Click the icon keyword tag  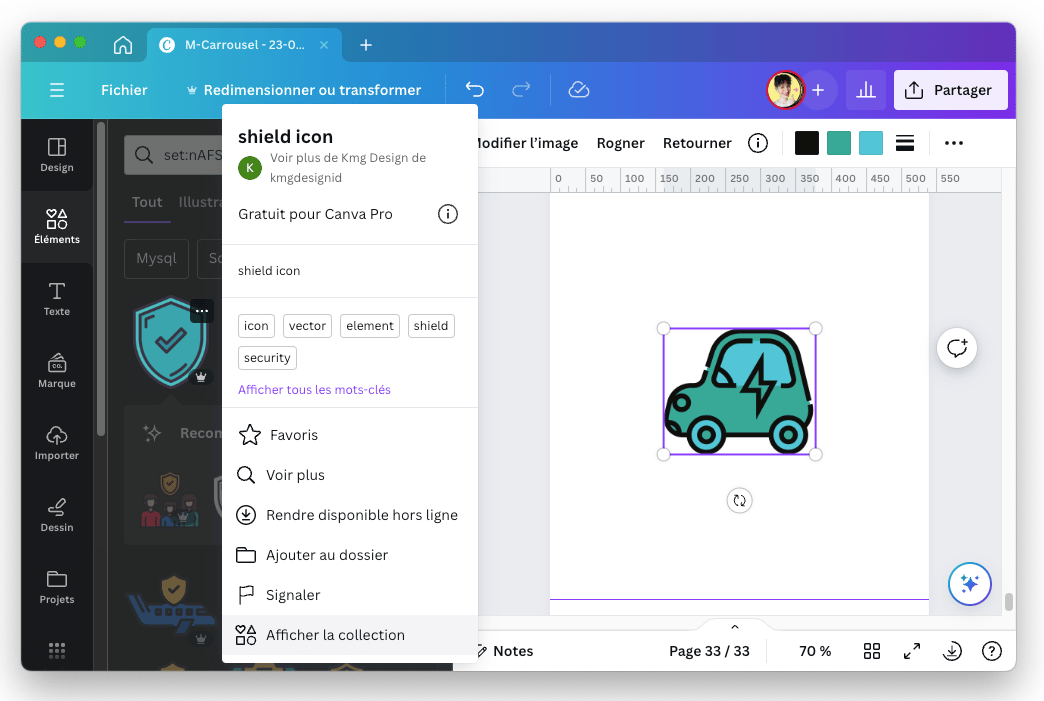pyautogui.click(x=256, y=326)
